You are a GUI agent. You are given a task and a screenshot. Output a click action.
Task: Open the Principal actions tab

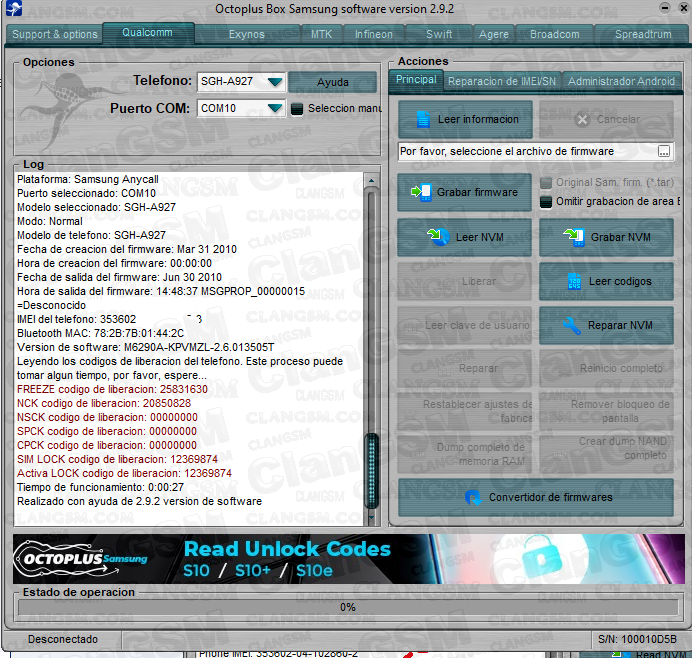tap(416, 80)
